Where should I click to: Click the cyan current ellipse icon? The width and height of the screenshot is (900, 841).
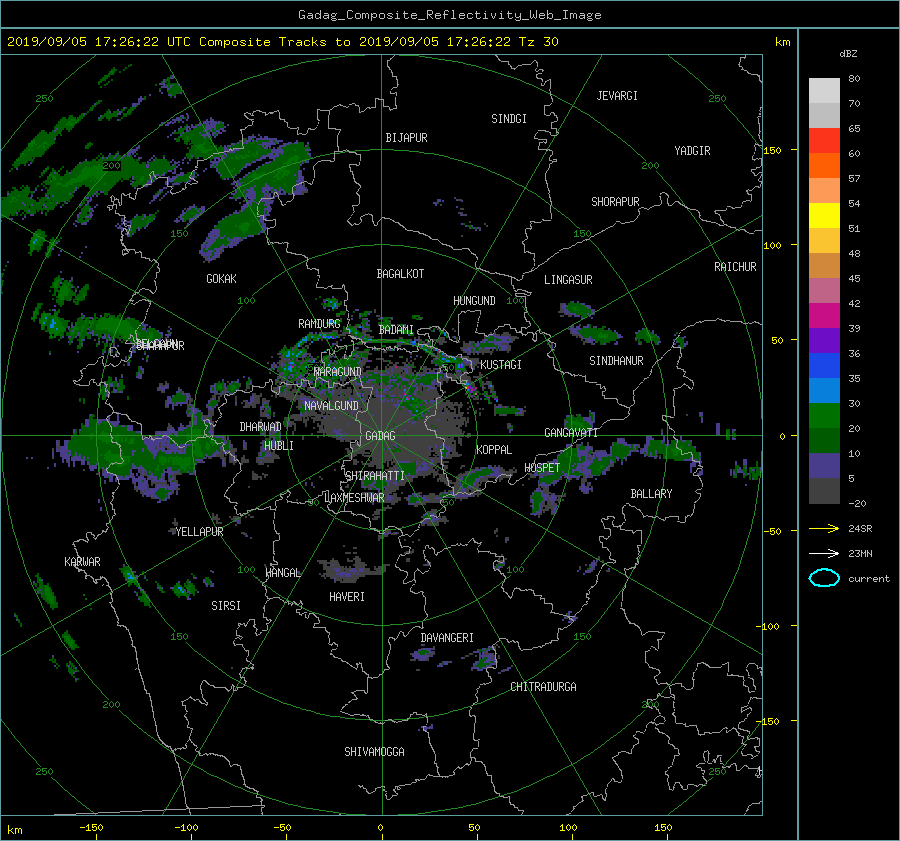tap(824, 578)
